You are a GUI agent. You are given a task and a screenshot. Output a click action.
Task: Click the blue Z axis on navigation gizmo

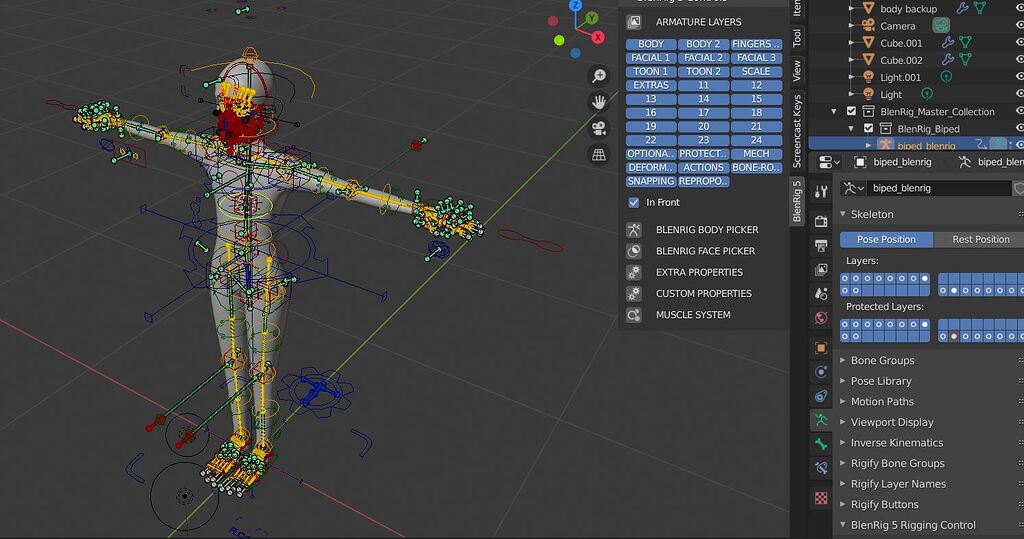click(575, 5)
